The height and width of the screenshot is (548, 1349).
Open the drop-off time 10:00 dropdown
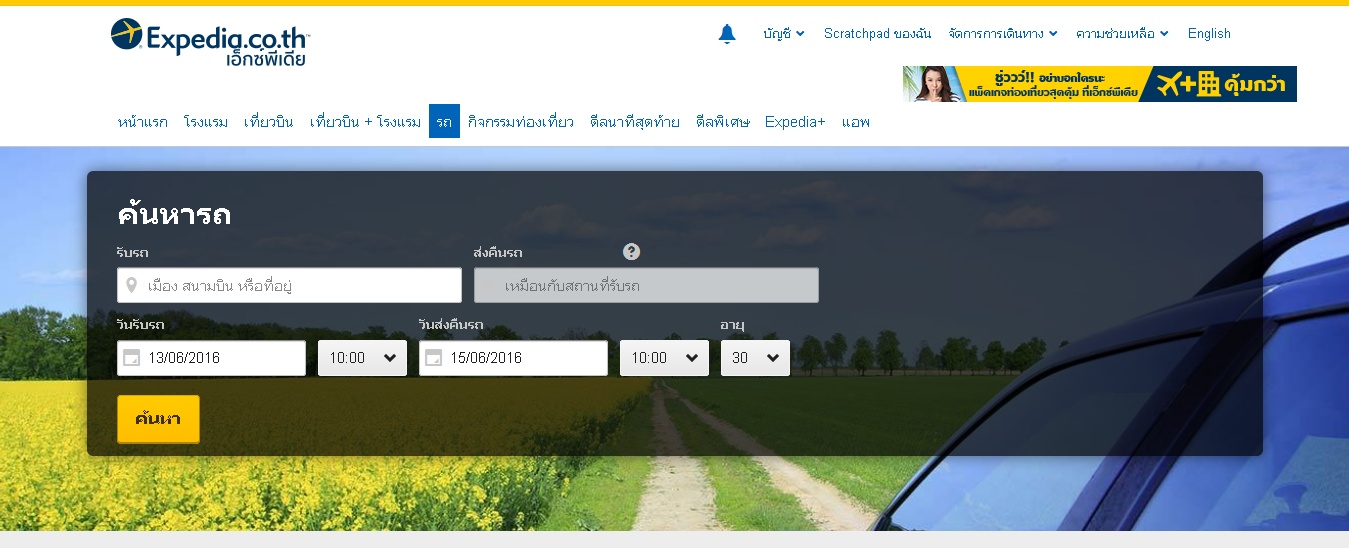coord(664,358)
